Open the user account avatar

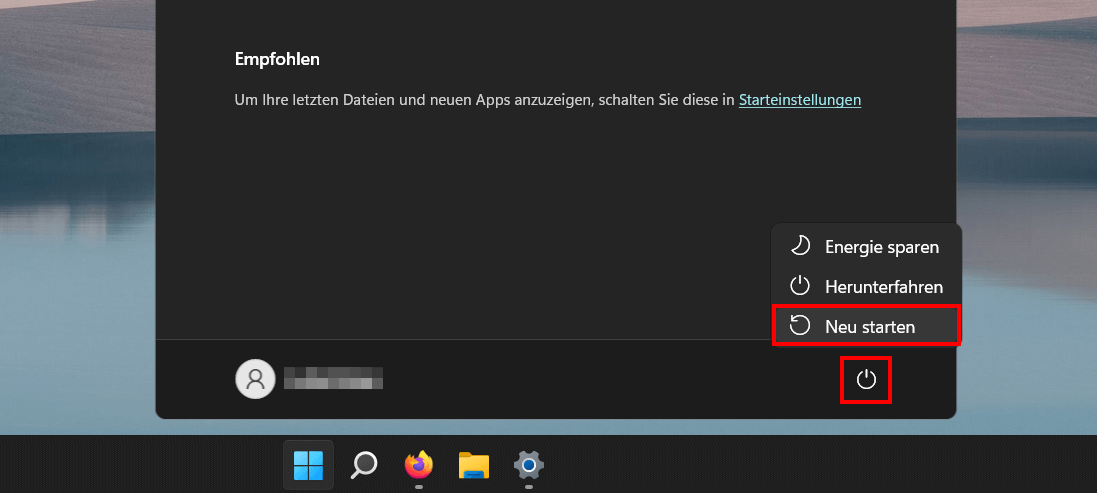255,379
